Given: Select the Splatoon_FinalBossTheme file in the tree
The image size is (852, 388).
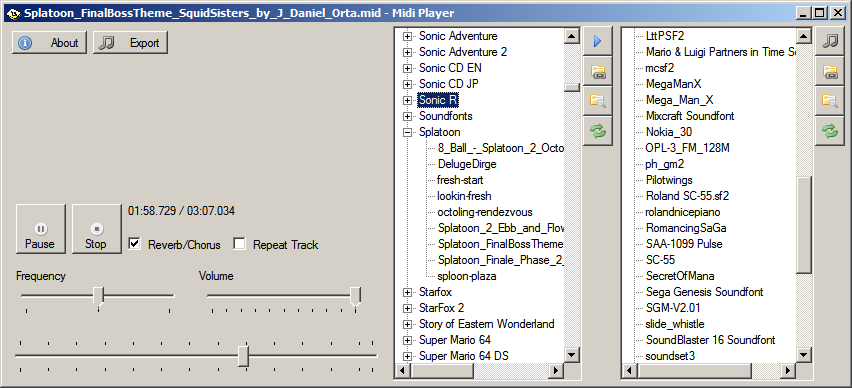Looking at the screenshot, I should click(500, 244).
